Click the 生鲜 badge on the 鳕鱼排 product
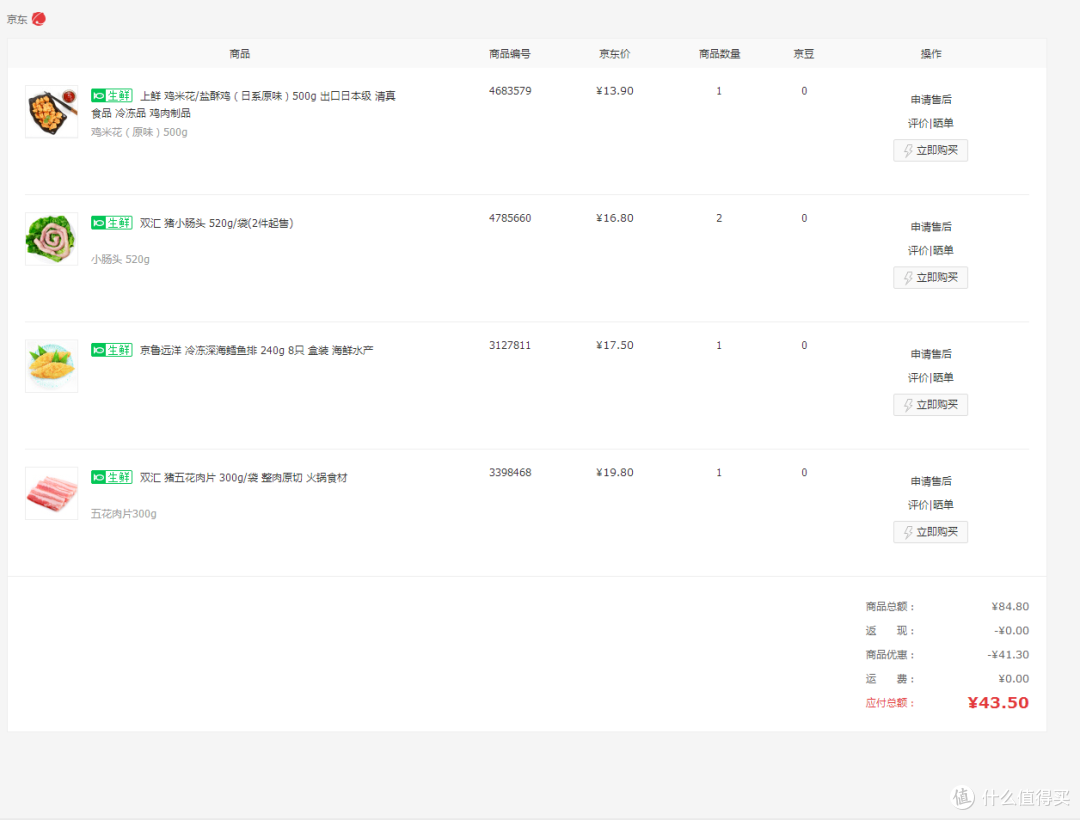 pyautogui.click(x=112, y=350)
